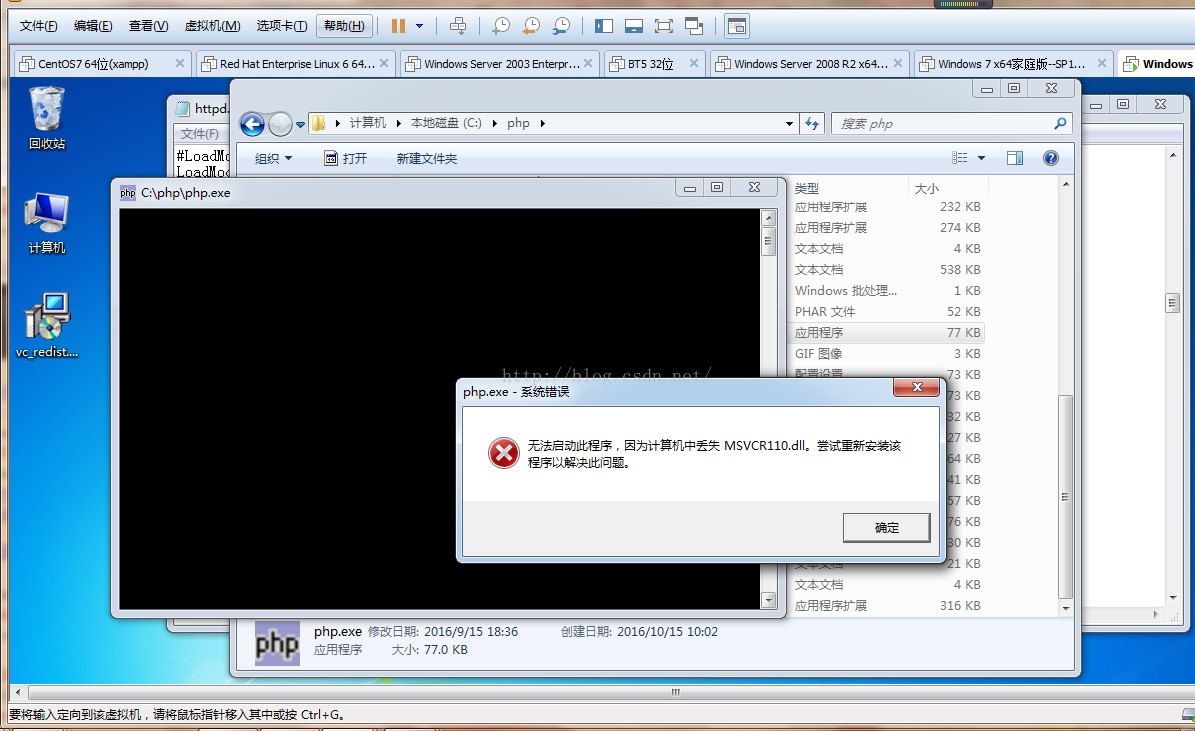Open the 回收站 desktop icon

[46, 119]
